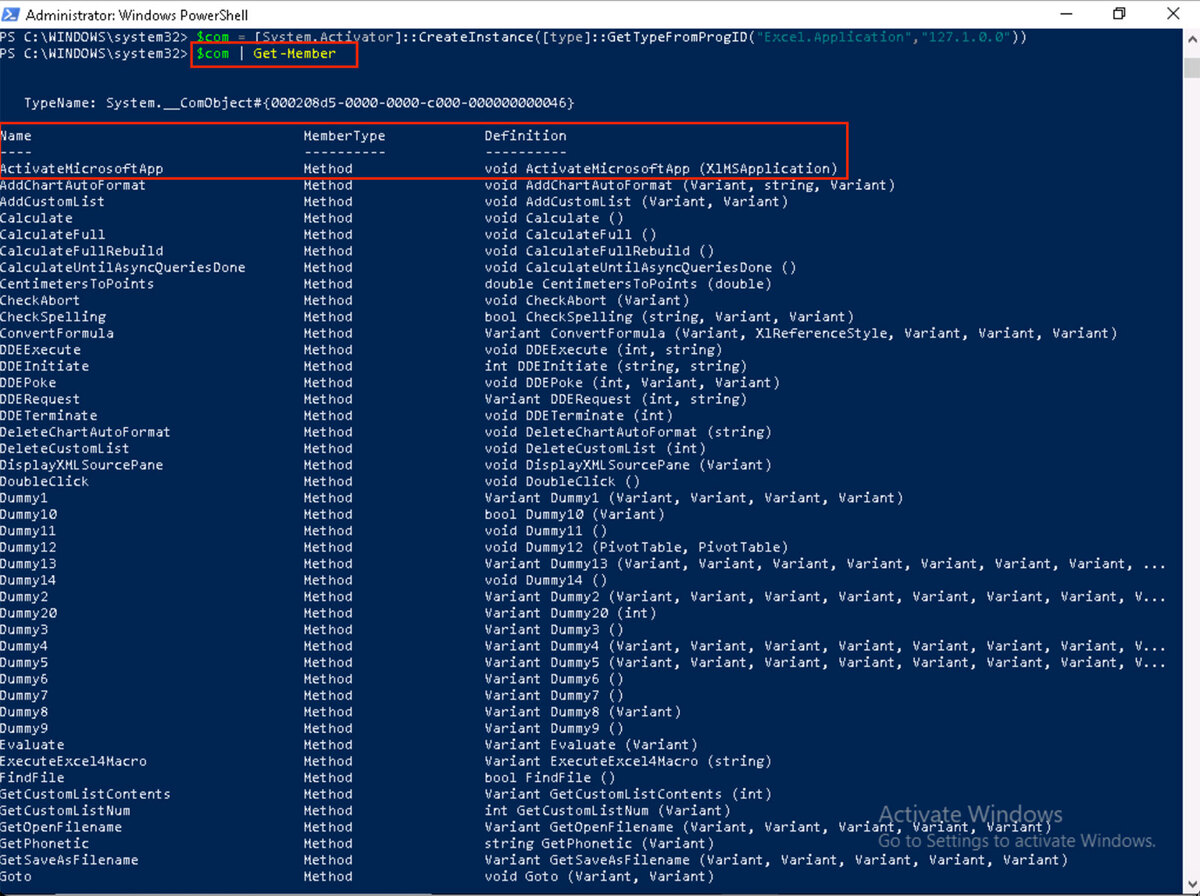This screenshot has height=896, width=1200.
Task: Click the Dummy20 member name
Action: [28, 613]
